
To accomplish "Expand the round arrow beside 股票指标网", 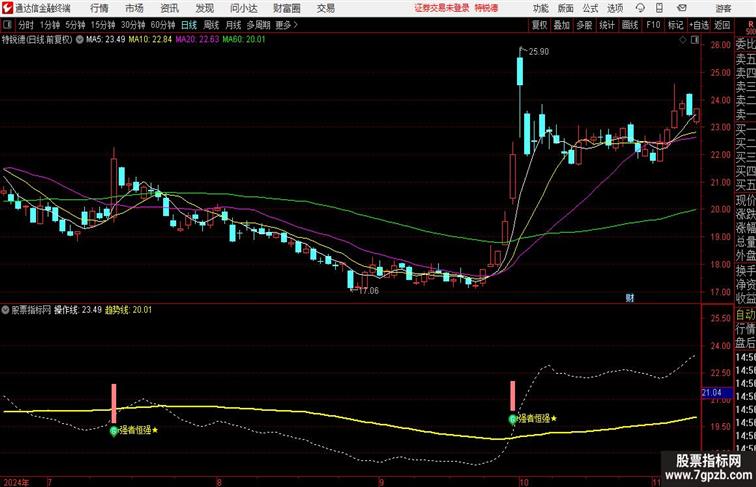I will coord(5,310).
